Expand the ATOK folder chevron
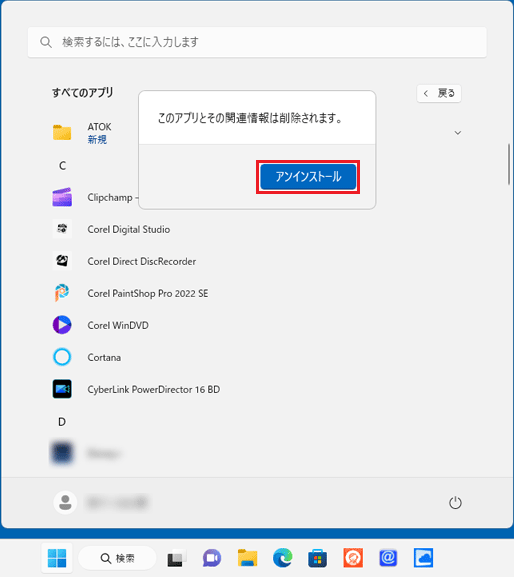 coord(458,132)
